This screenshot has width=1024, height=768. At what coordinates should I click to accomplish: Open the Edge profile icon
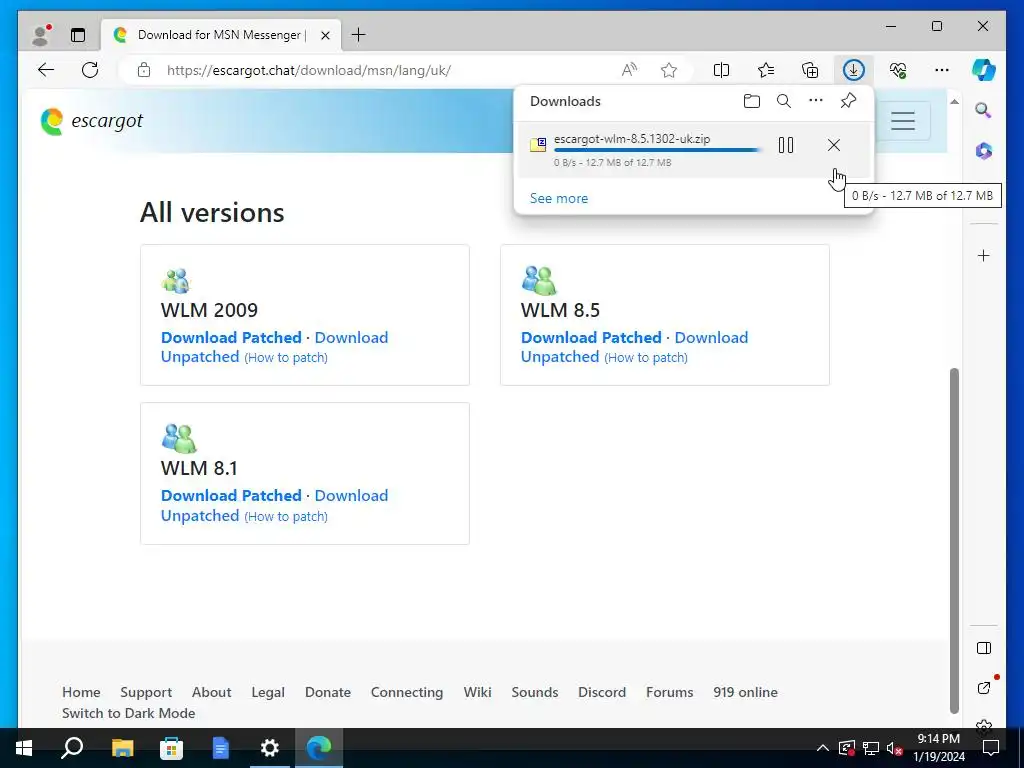pos(41,35)
